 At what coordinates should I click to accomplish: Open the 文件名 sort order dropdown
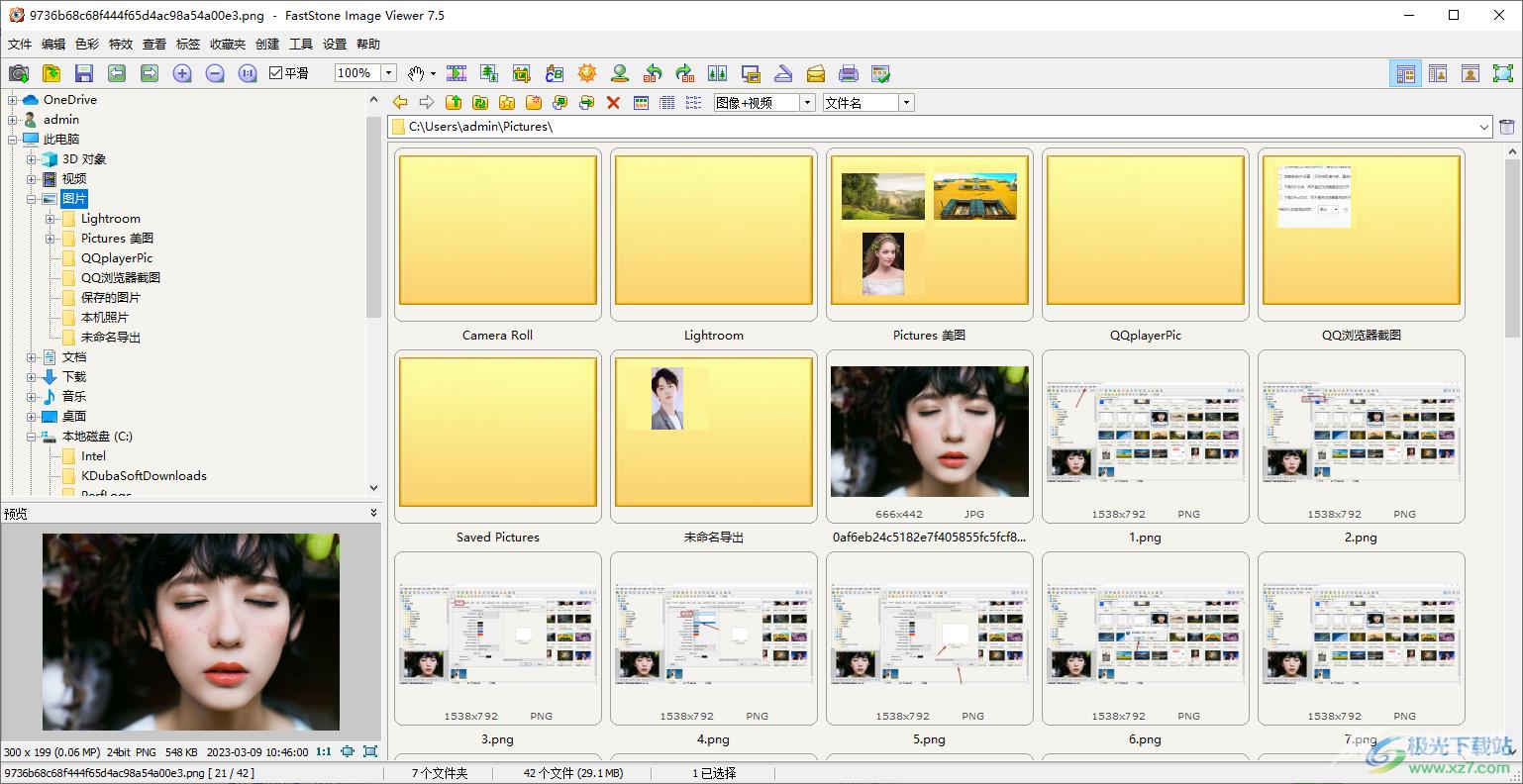(906, 103)
